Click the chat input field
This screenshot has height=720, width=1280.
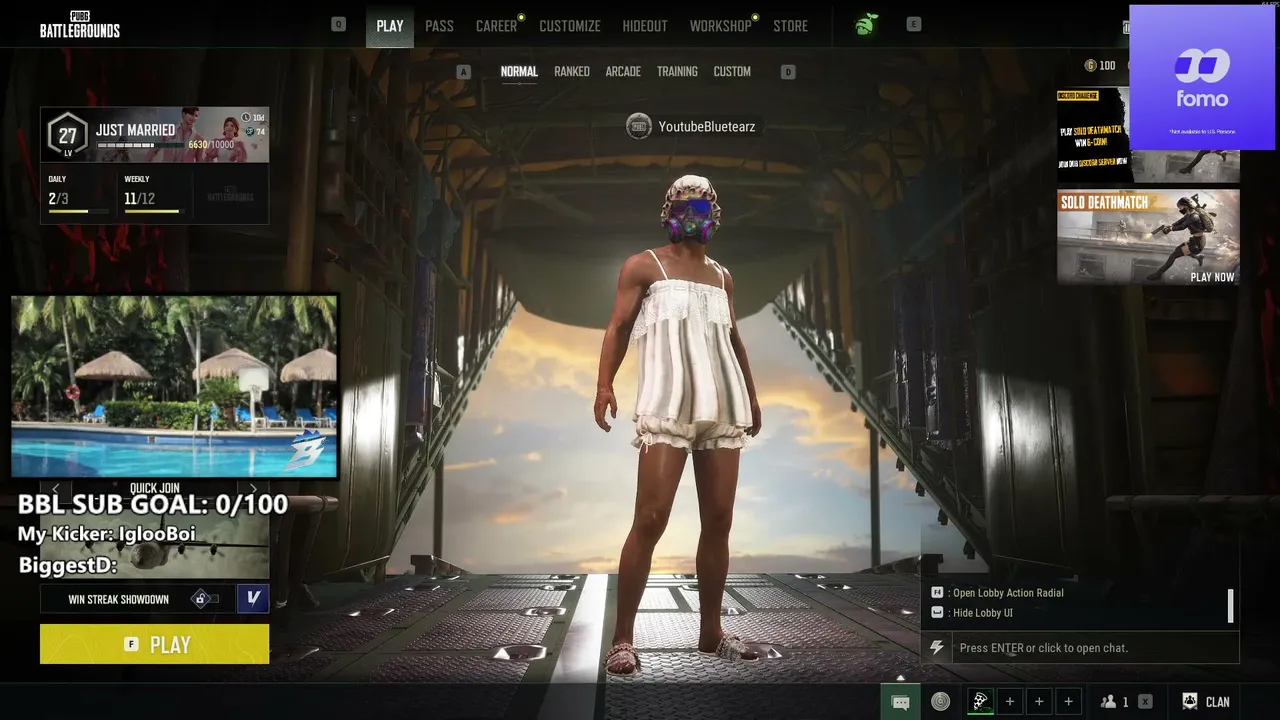point(1095,648)
